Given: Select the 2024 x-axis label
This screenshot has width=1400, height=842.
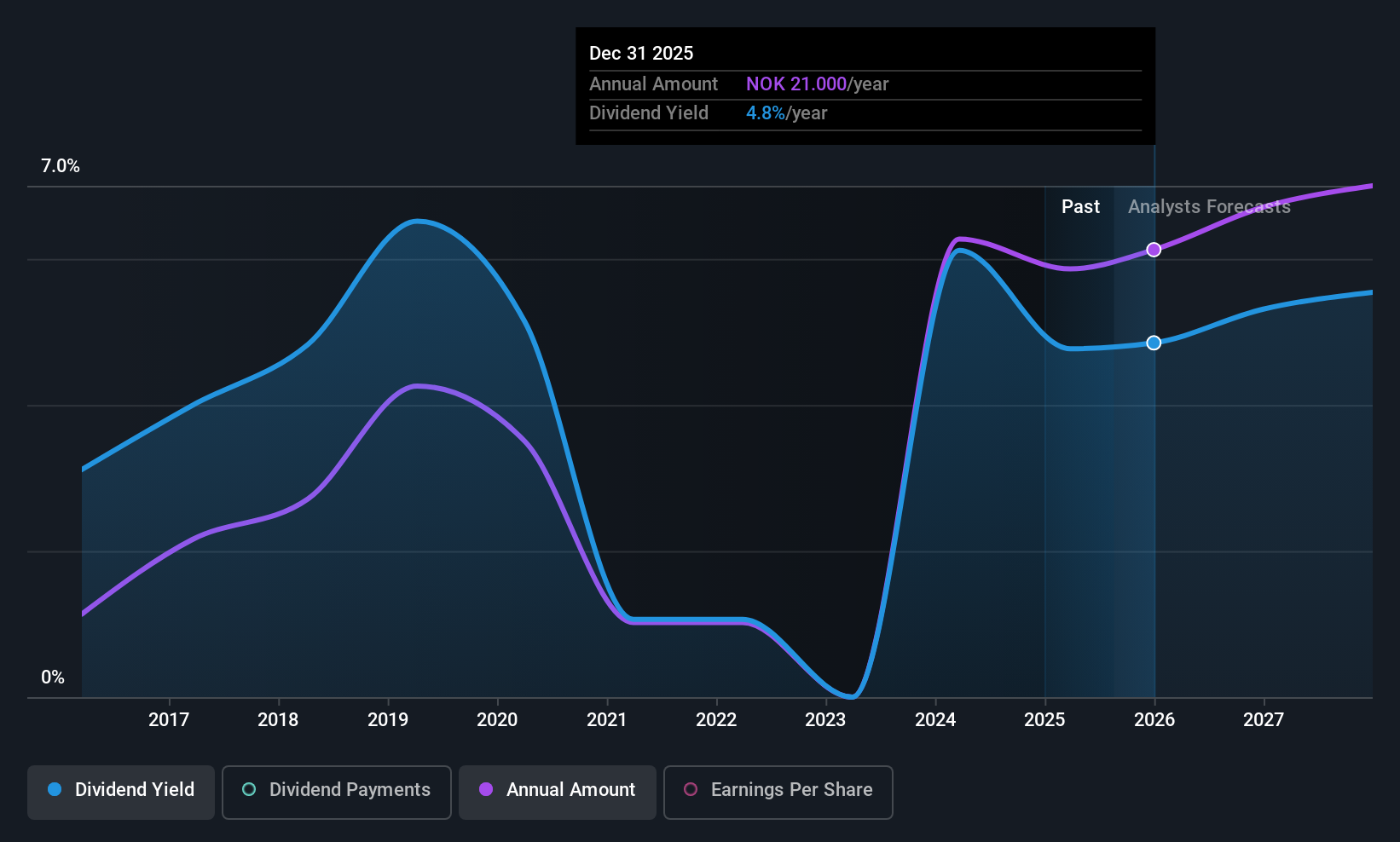Looking at the screenshot, I should [x=935, y=719].
